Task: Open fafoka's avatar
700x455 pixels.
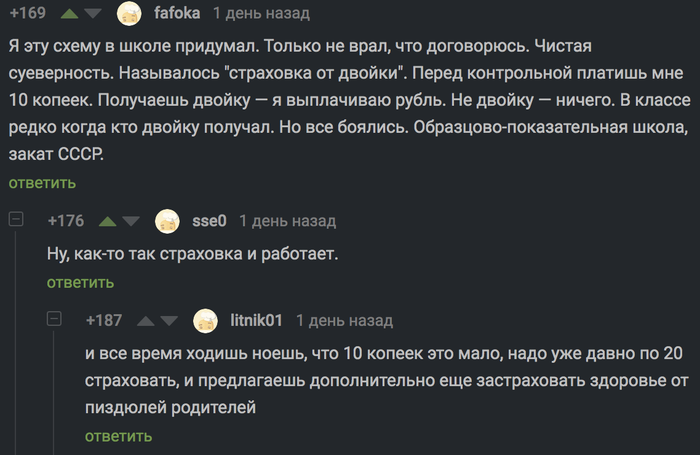Action: coord(129,14)
